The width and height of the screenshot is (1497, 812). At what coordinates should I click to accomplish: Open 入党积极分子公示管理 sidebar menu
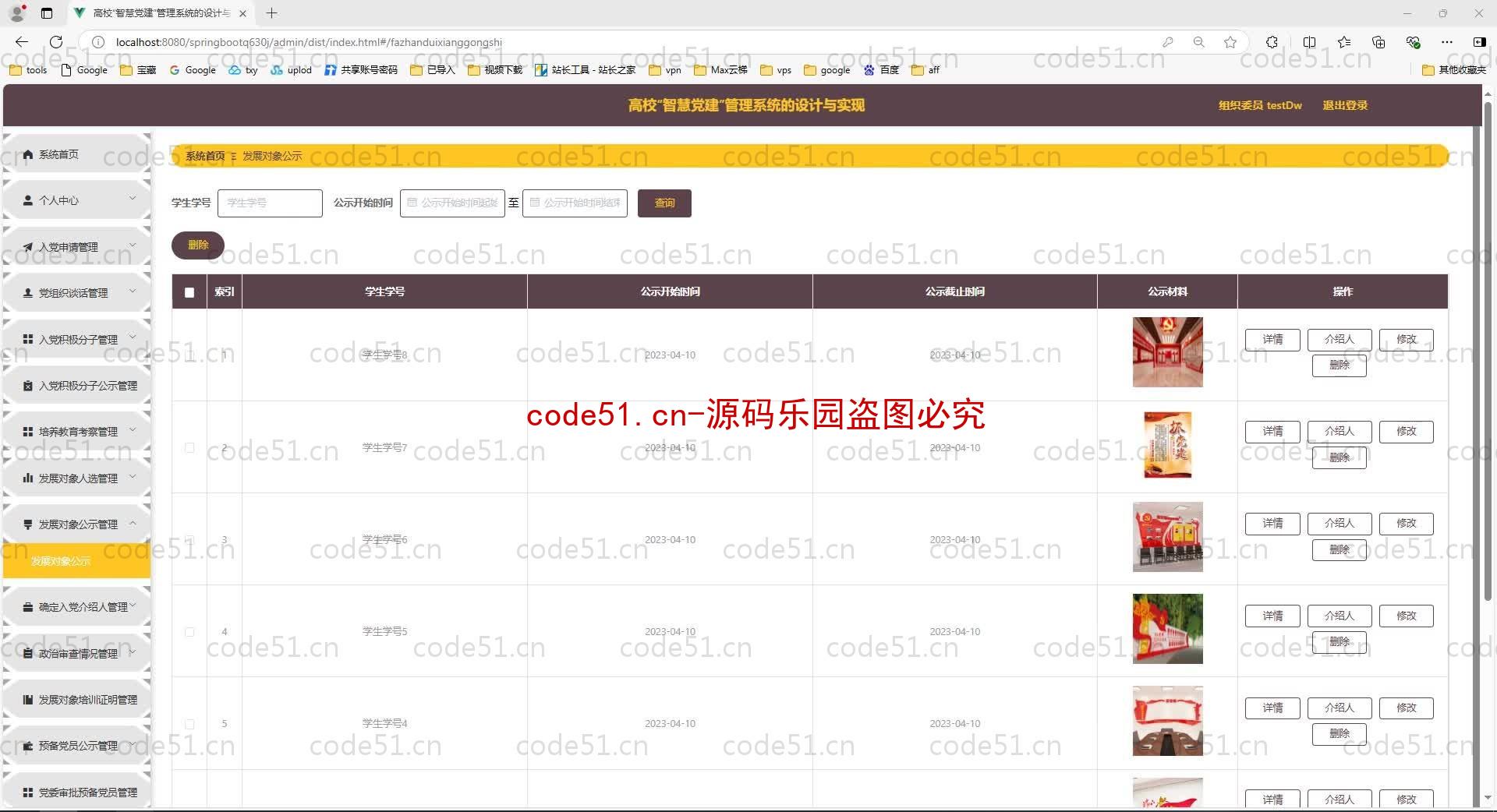(x=76, y=385)
